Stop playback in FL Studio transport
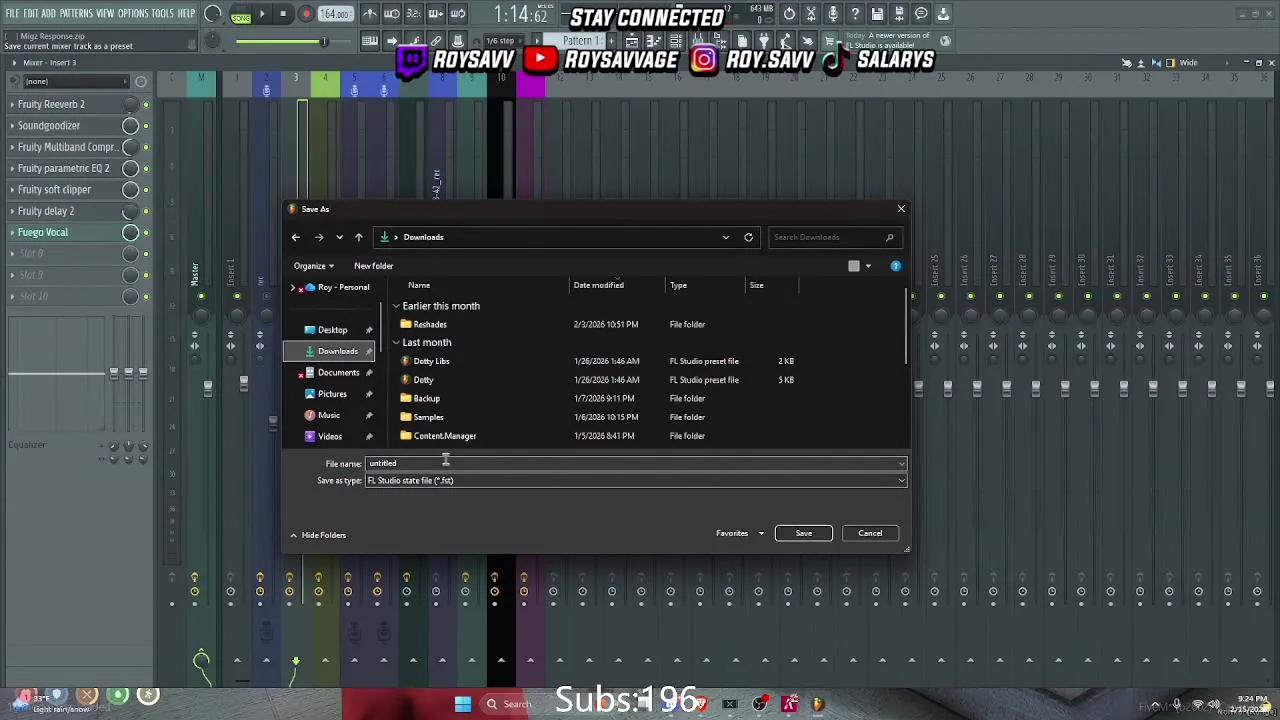This screenshot has height=720, width=1280. click(284, 14)
